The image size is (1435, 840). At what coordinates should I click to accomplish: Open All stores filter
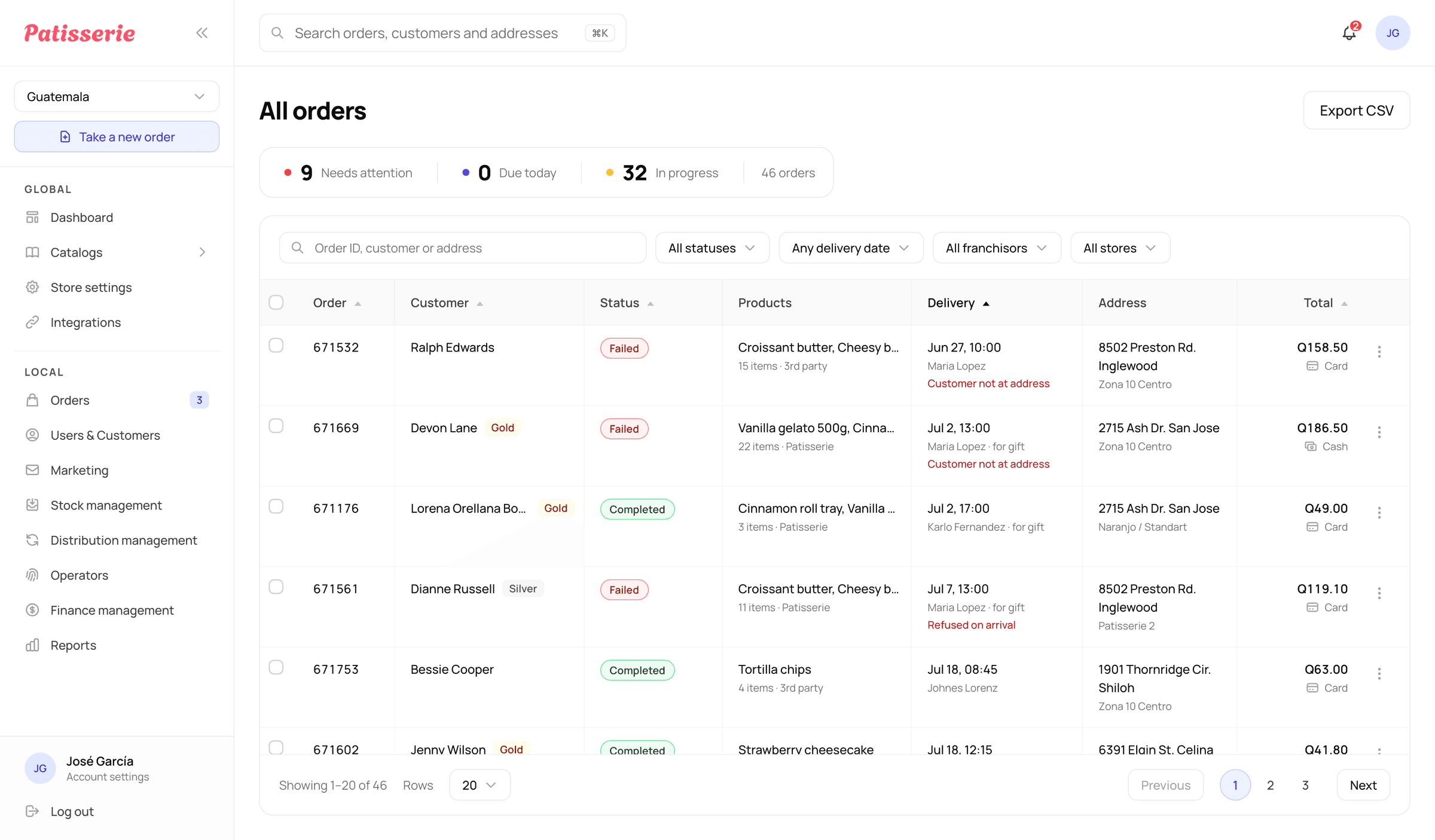1120,248
